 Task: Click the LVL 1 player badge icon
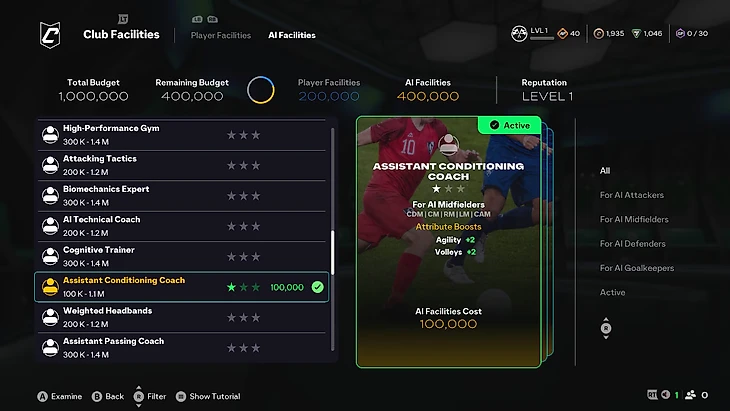coord(519,34)
